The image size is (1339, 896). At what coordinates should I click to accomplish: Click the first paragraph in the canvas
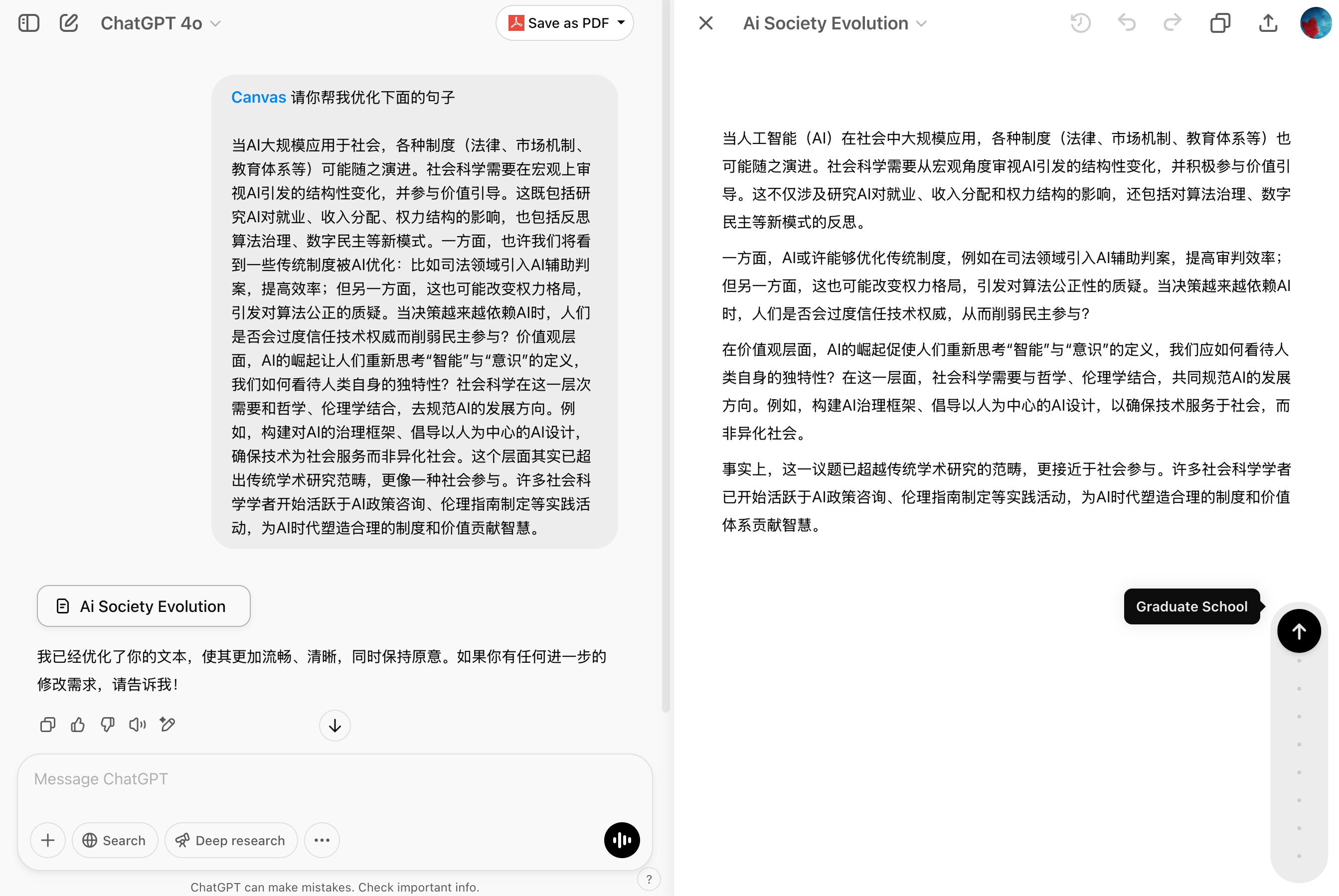pyautogui.click(x=1006, y=180)
